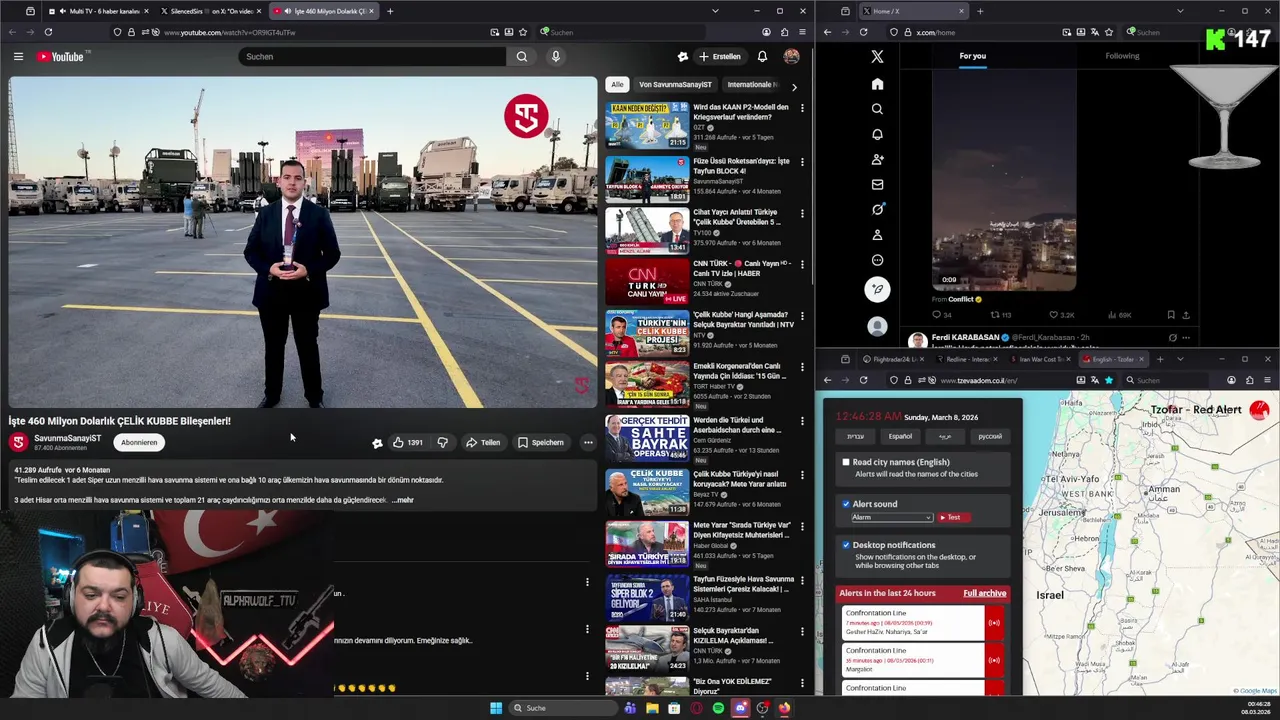Open more actions menu beside Speichern
This screenshot has height=720, width=1280.
point(588,442)
